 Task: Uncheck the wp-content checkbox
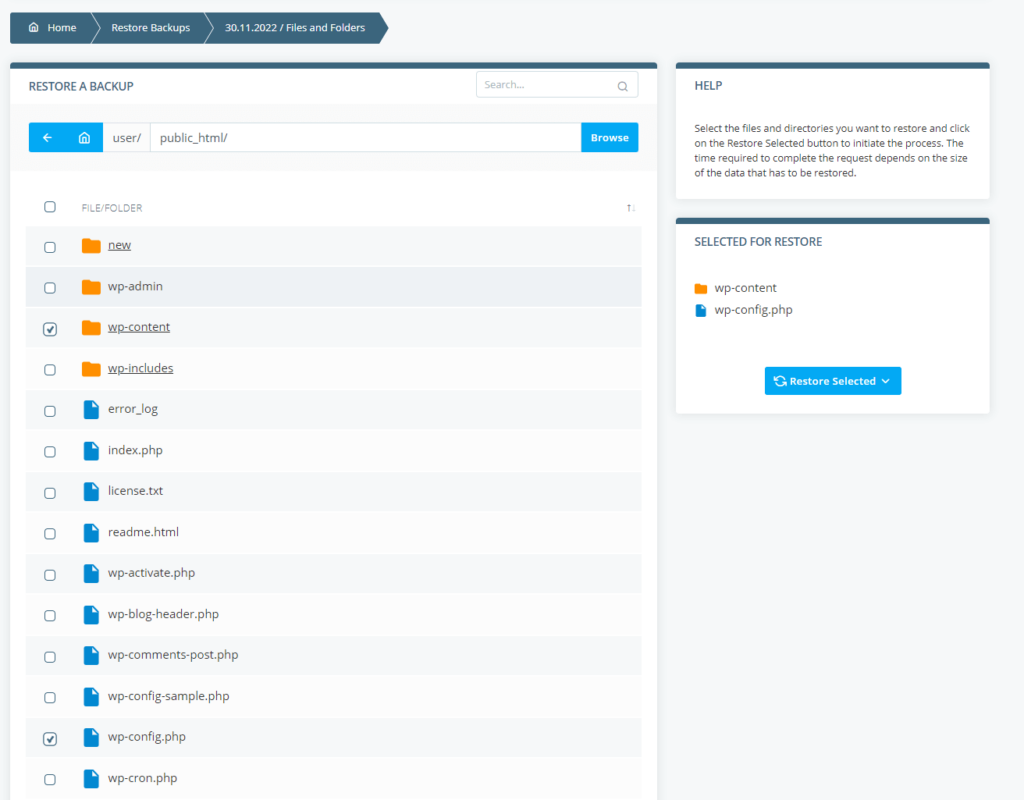[x=50, y=328]
